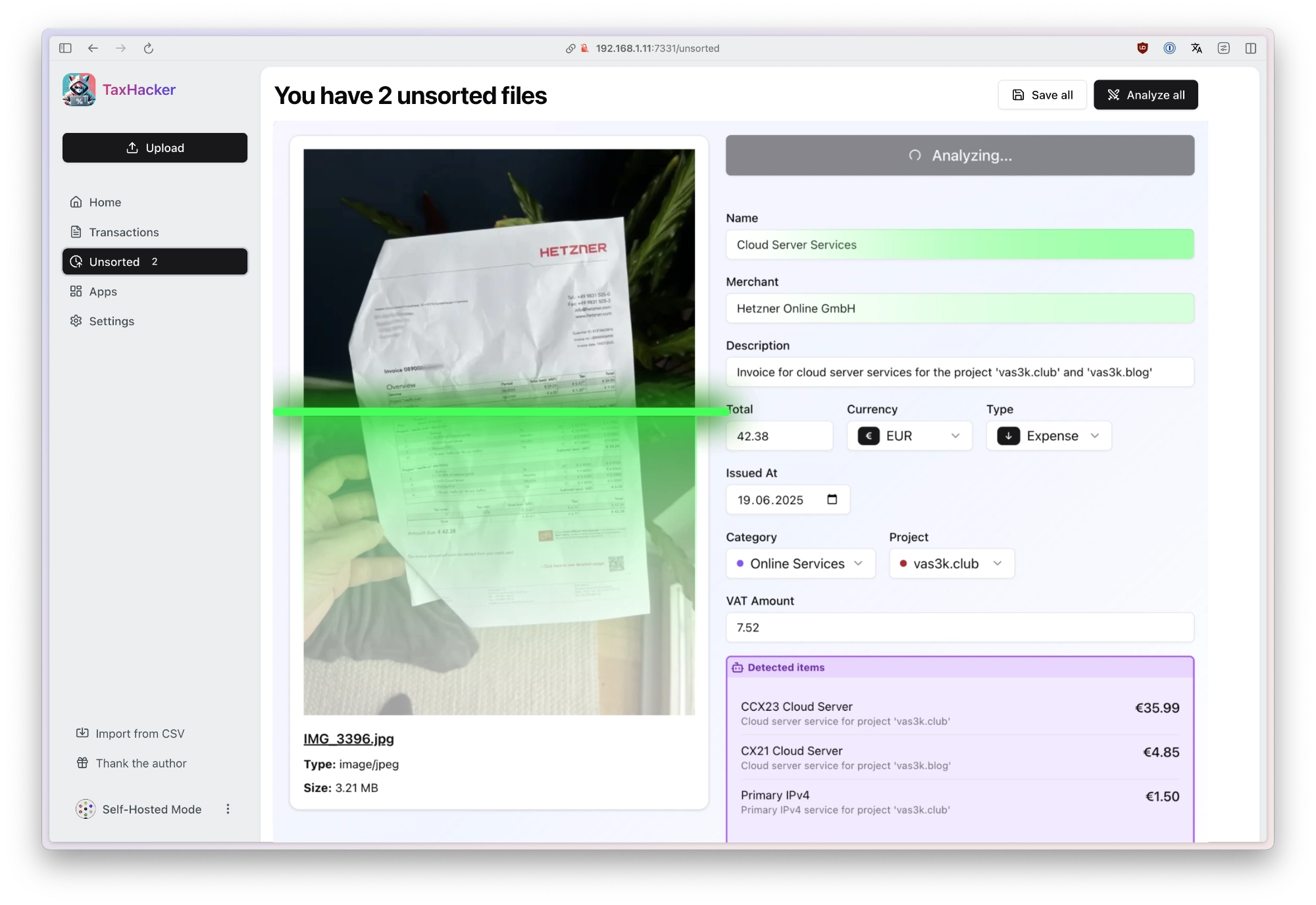The image size is (1316, 905).
Task: Open the IMG_3396.jpg file link
Action: pyautogui.click(x=348, y=738)
